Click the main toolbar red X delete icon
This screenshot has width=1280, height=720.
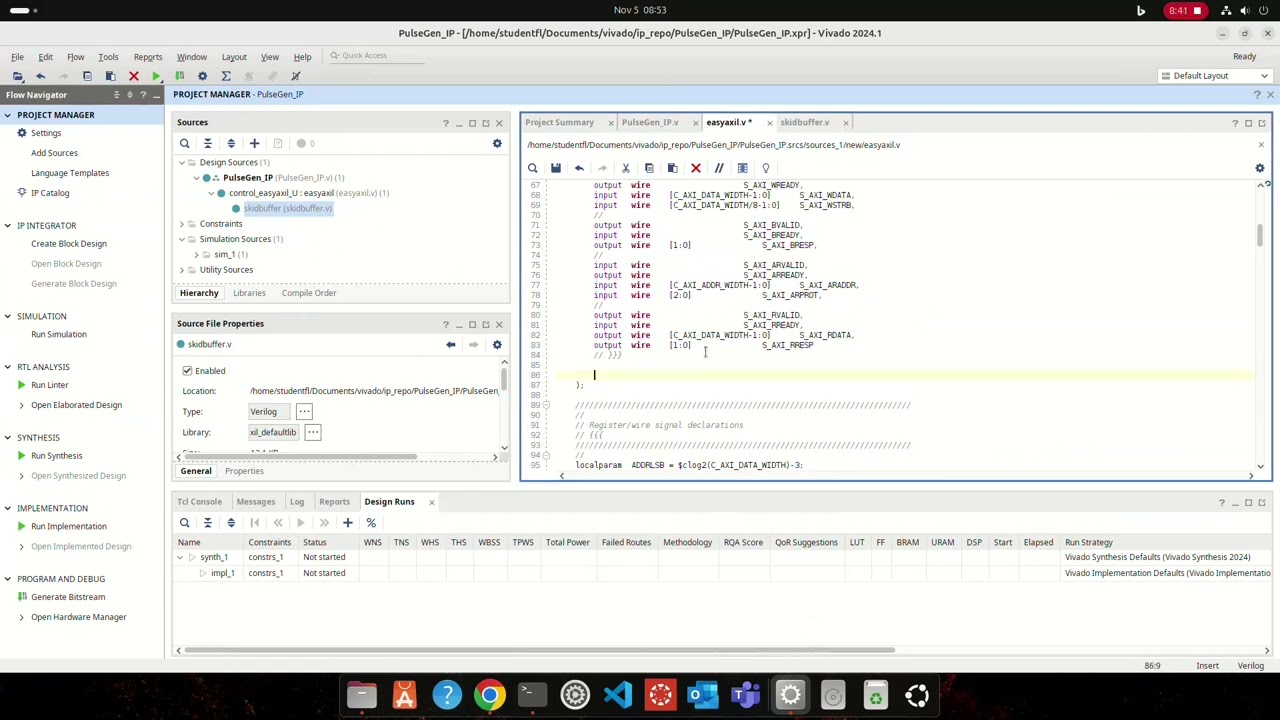click(133, 76)
